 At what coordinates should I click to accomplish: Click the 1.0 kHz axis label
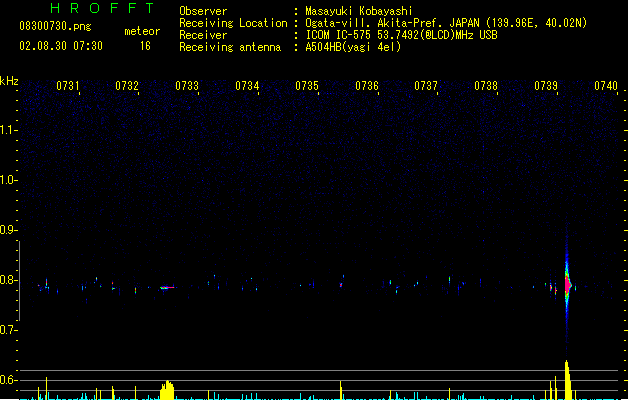point(8,180)
